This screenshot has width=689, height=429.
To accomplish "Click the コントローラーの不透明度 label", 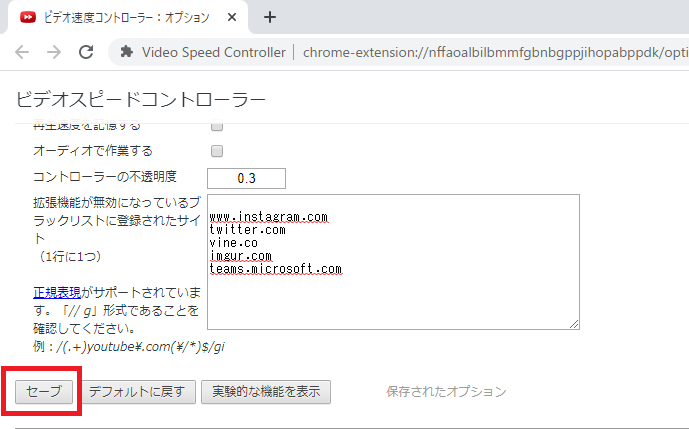I will (105, 177).
